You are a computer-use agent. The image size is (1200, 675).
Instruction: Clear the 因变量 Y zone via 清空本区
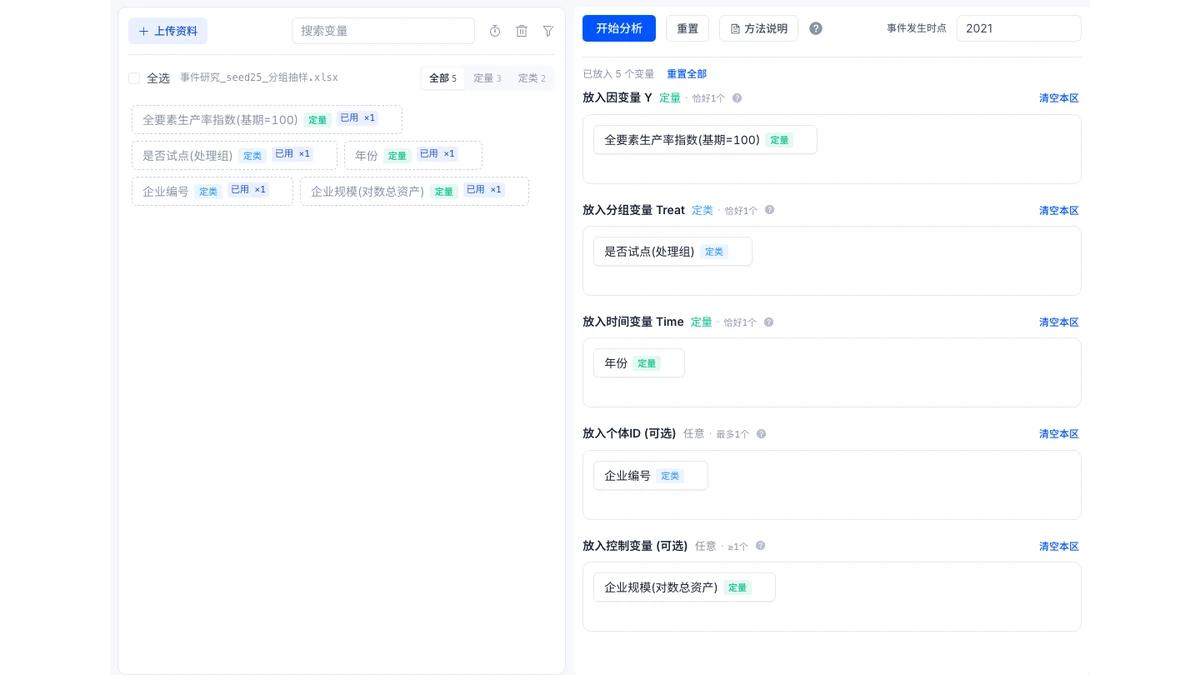click(x=1059, y=98)
